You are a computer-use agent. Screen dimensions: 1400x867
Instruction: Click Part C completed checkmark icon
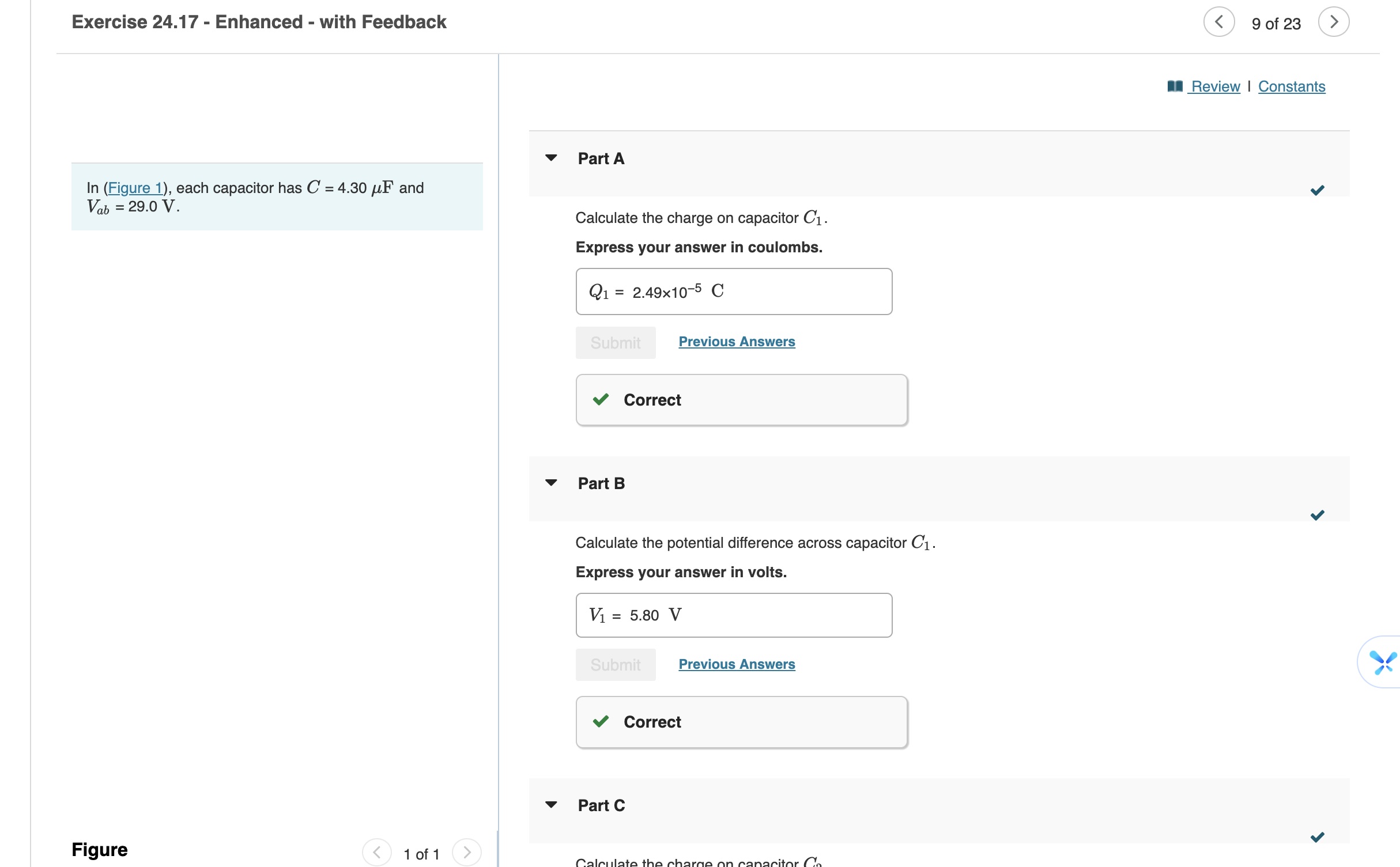1318,837
